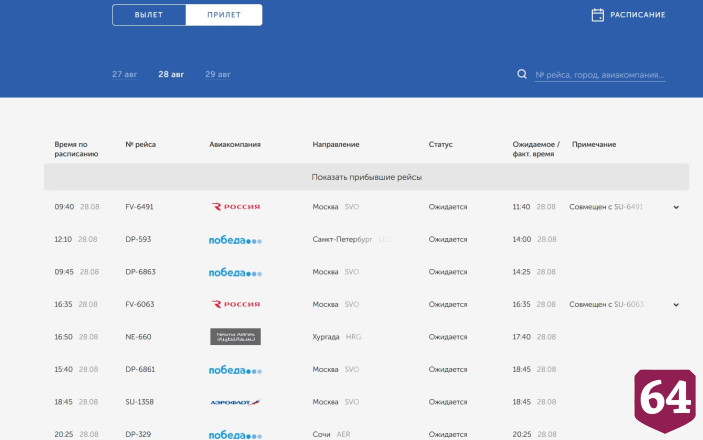Select flight number DP-329
The image size is (703, 440).
tap(138, 434)
